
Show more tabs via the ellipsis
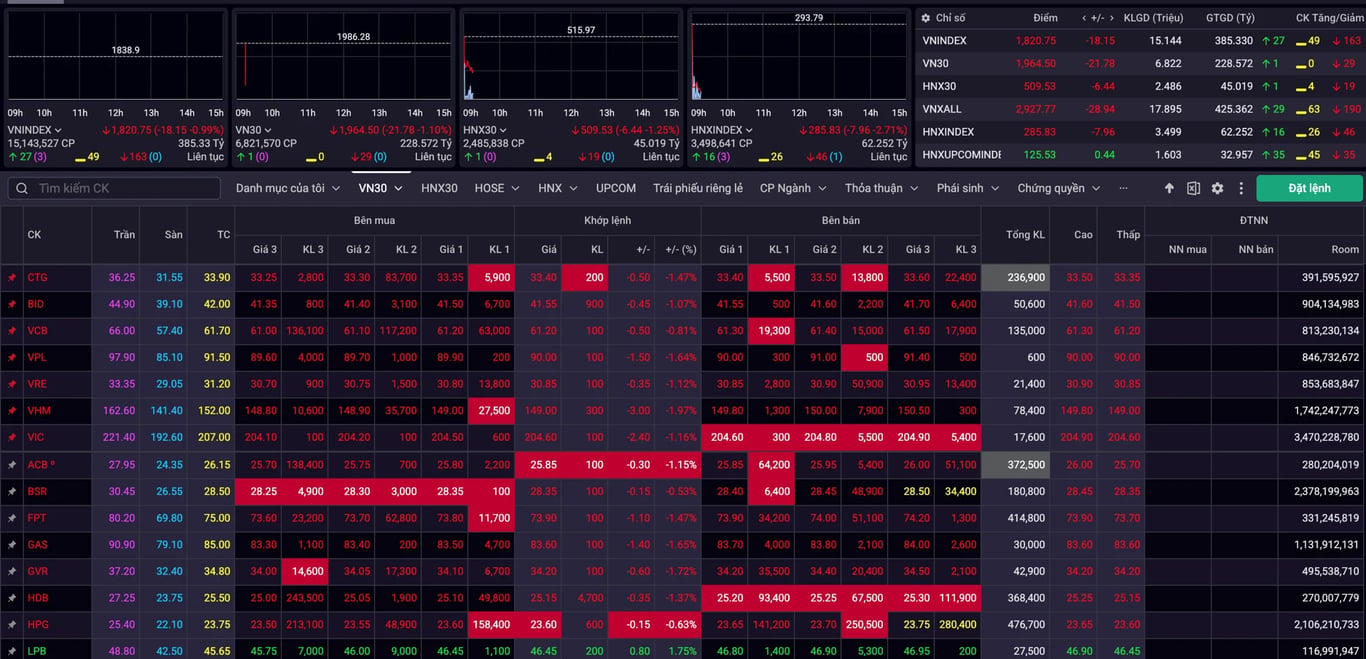pos(1123,188)
